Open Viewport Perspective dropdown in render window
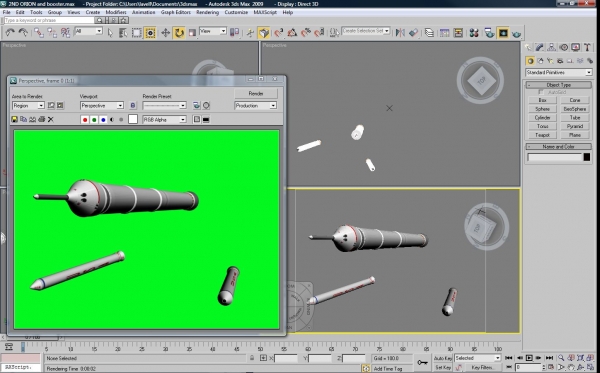 (102, 105)
